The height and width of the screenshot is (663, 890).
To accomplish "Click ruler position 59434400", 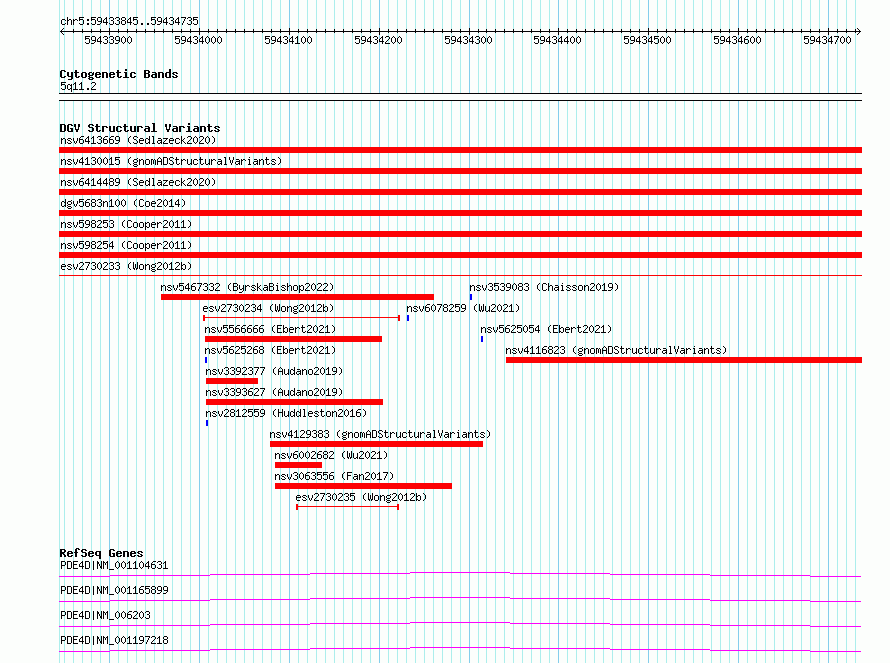I will (x=557, y=40).
